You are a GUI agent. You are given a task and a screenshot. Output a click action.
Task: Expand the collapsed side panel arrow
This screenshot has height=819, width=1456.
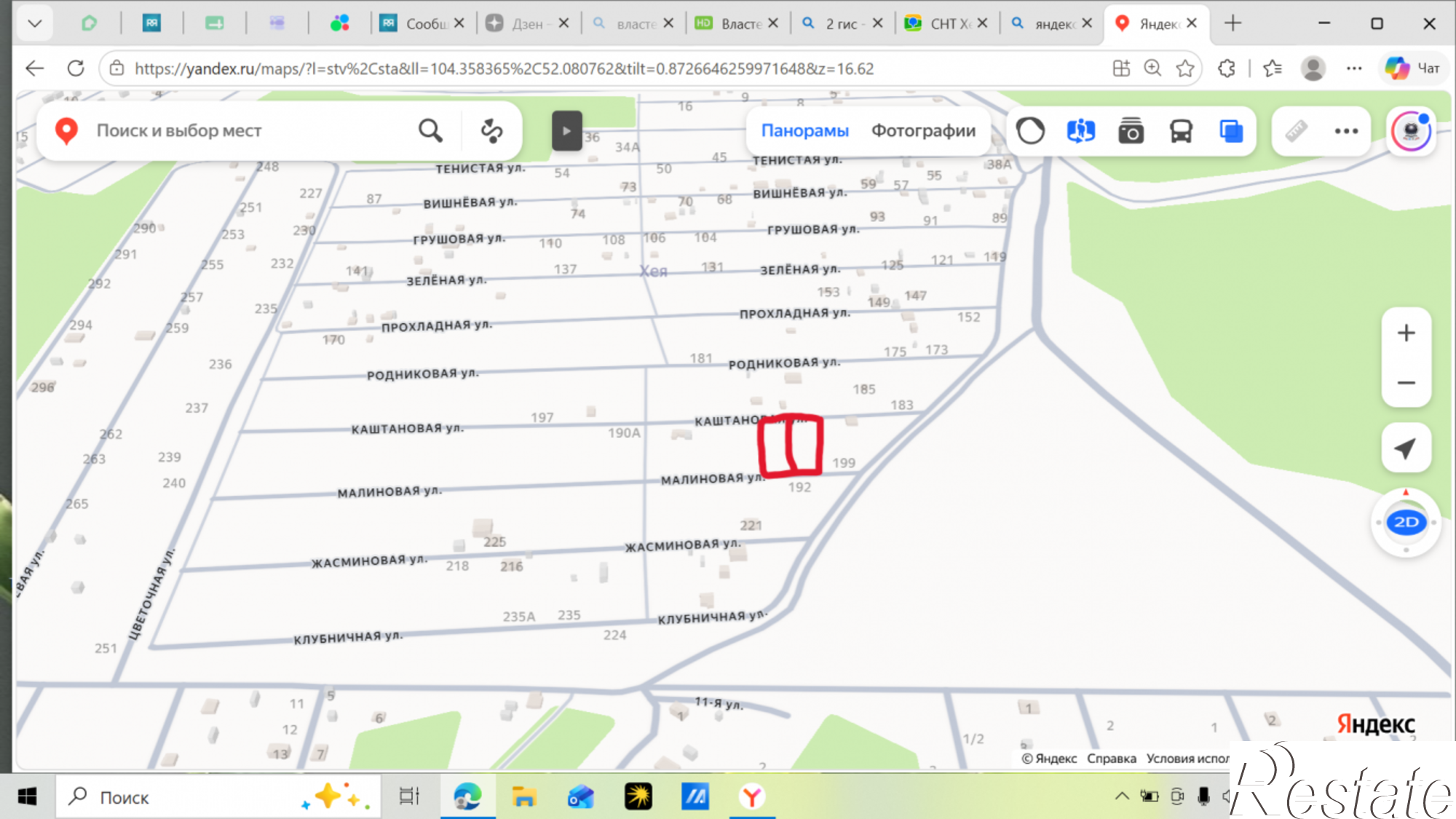[566, 131]
